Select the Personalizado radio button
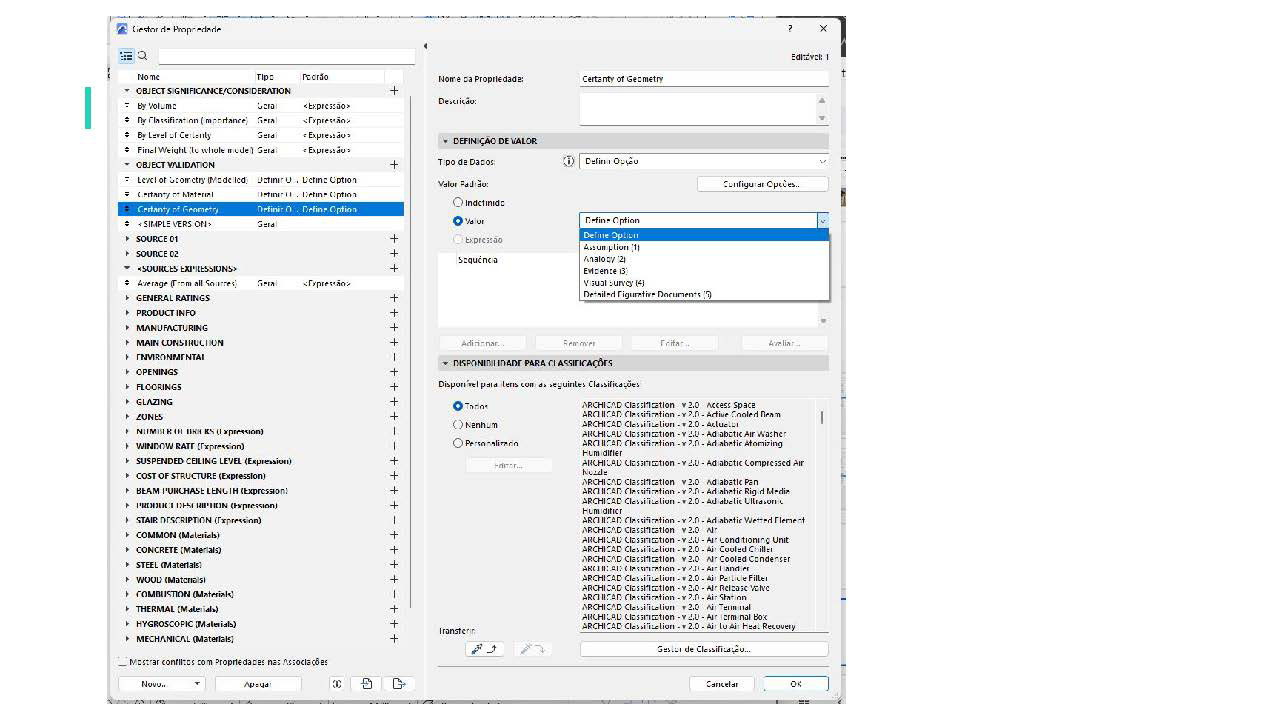Image resolution: width=1280 pixels, height=720 pixels. point(458,443)
